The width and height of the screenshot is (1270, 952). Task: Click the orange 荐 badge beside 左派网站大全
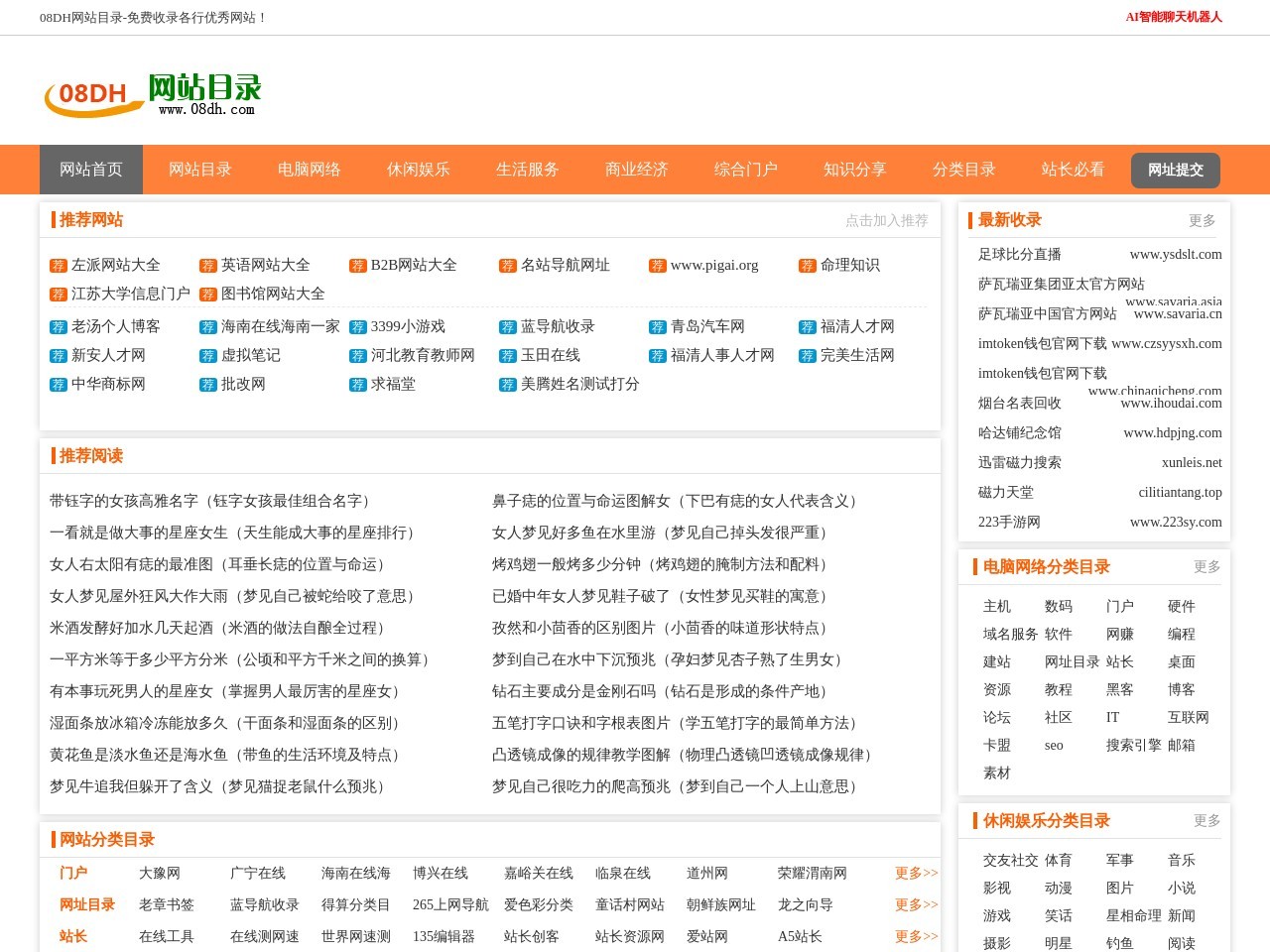pyautogui.click(x=59, y=266)
